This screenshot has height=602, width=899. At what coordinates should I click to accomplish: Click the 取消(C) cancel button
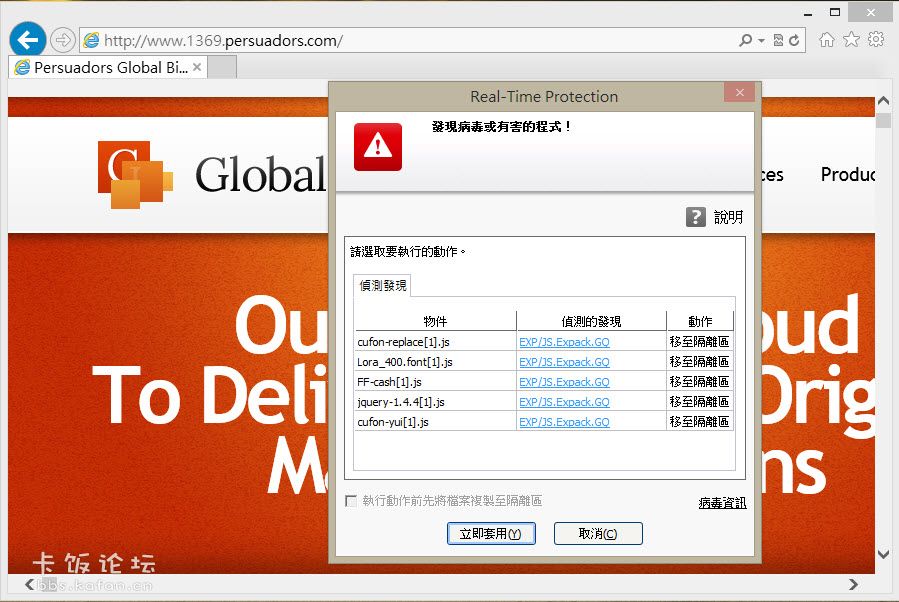[597, 534]
